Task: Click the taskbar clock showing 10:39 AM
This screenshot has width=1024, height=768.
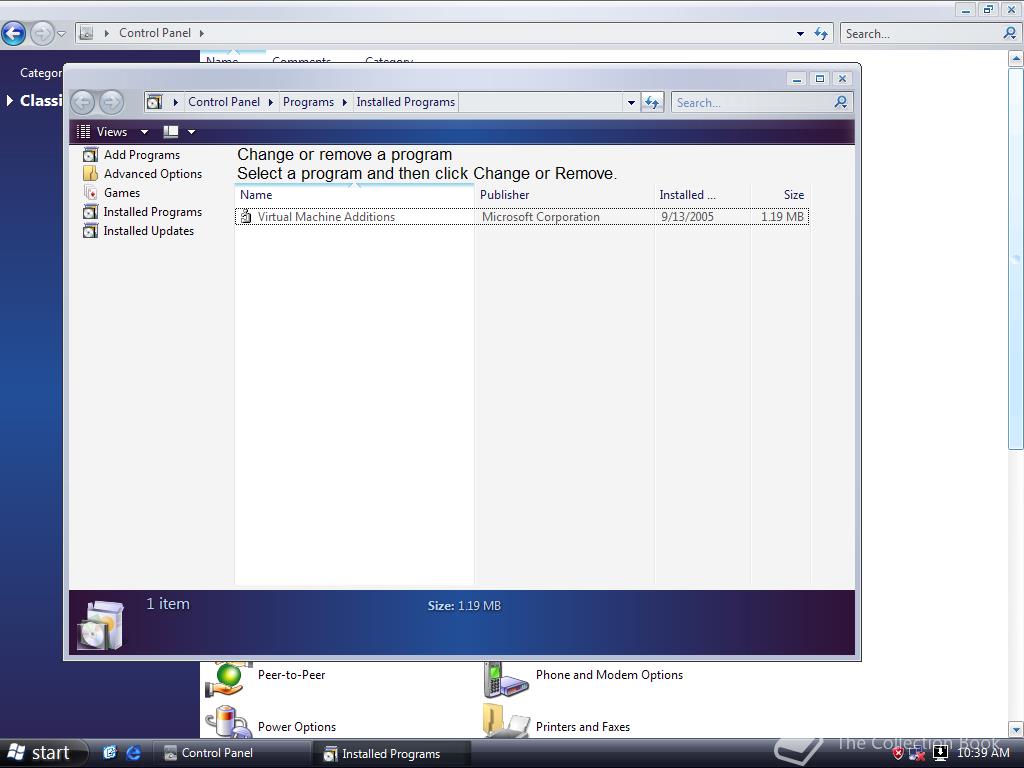Action: click(983, 753)
